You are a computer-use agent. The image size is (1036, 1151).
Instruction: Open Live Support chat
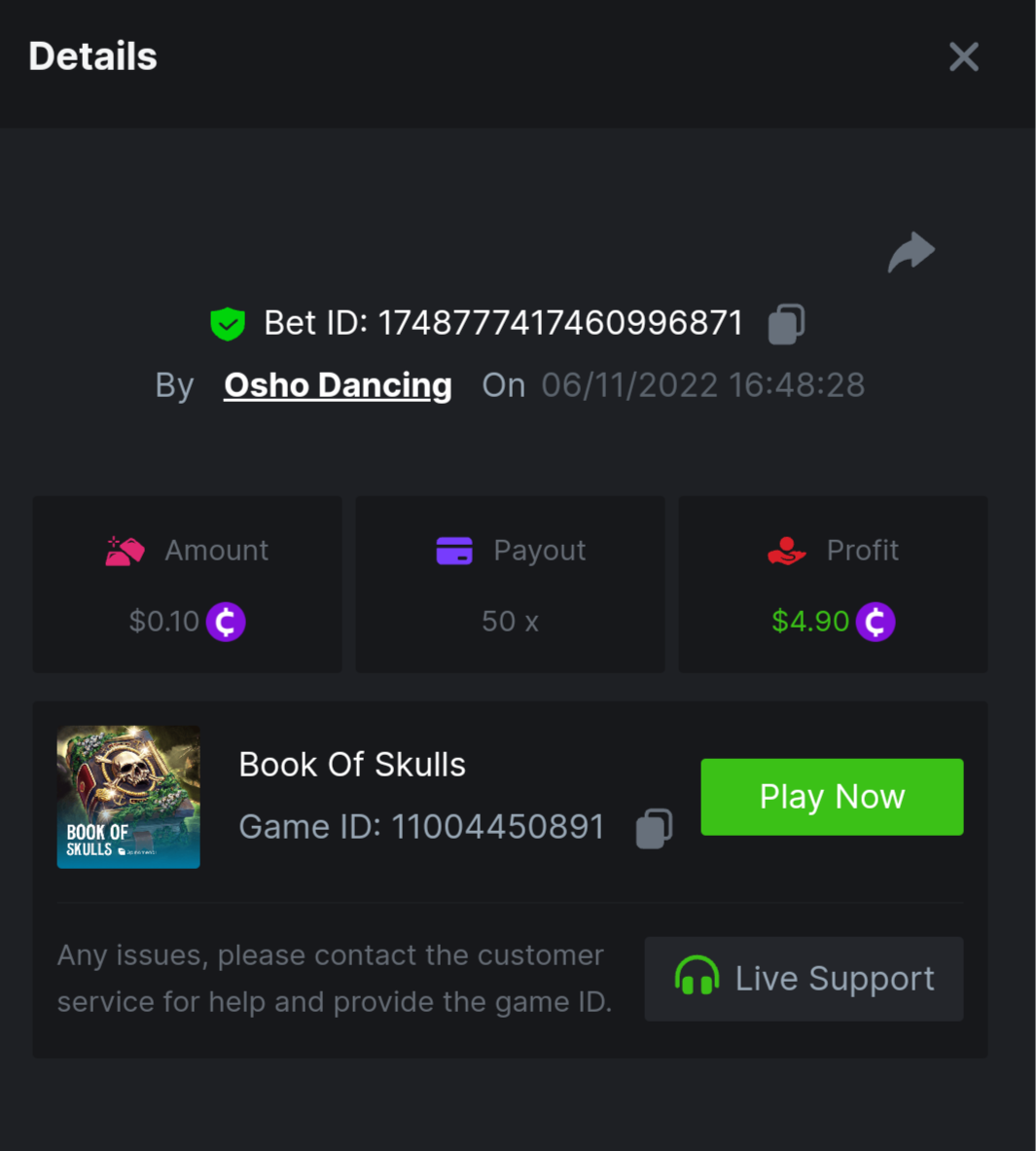pyautogui.click(x=804, y=979)
